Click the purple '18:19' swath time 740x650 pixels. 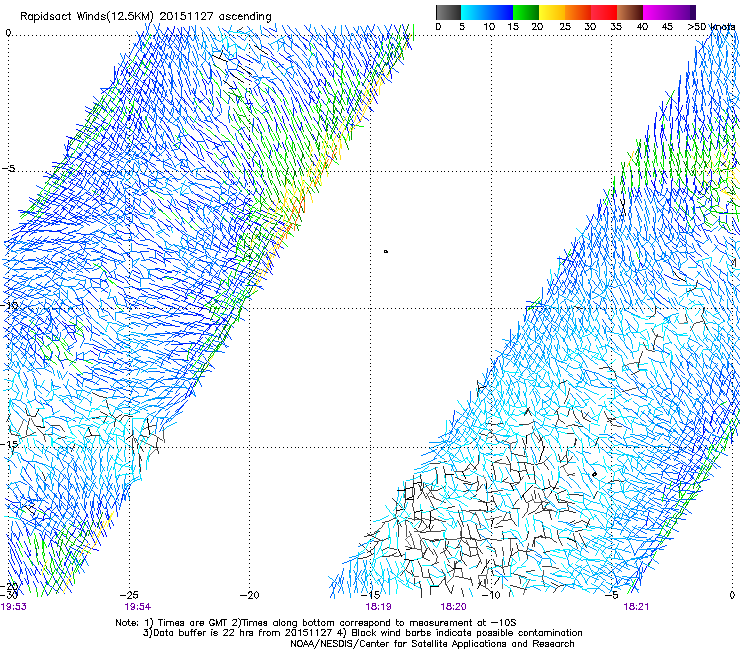pos(378,607)
